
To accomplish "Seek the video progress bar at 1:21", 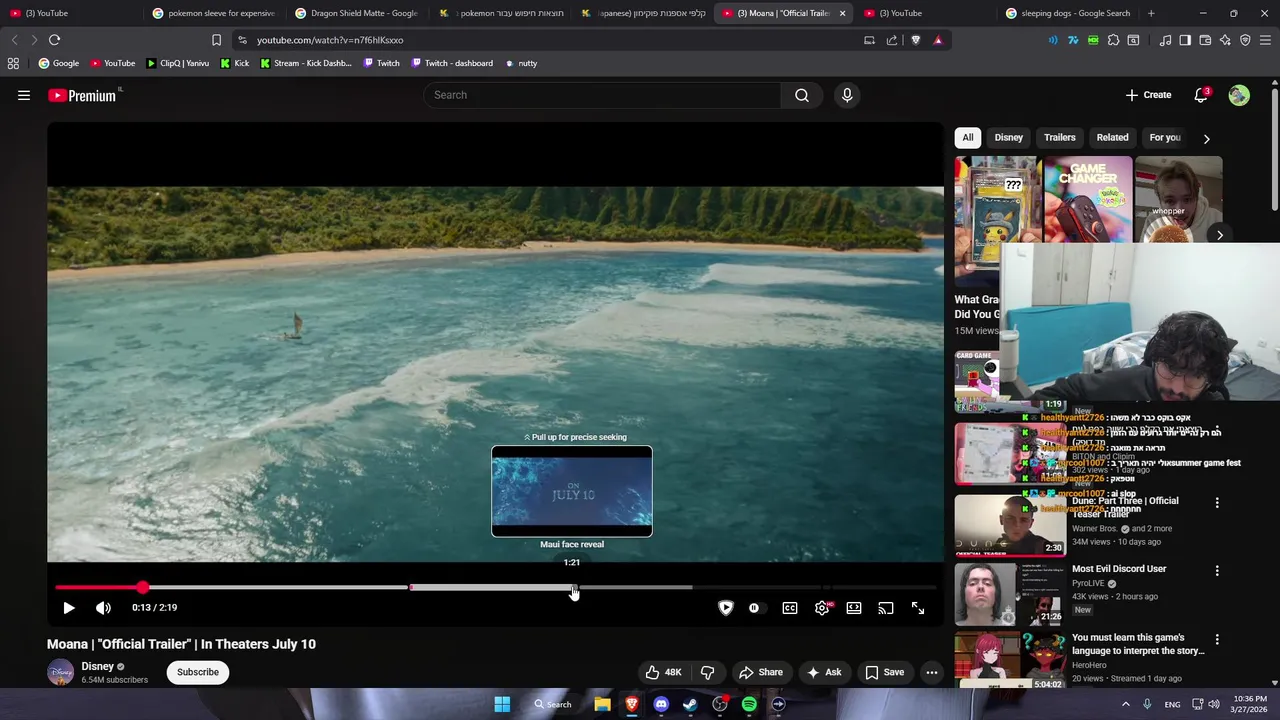I will [572, 587].
